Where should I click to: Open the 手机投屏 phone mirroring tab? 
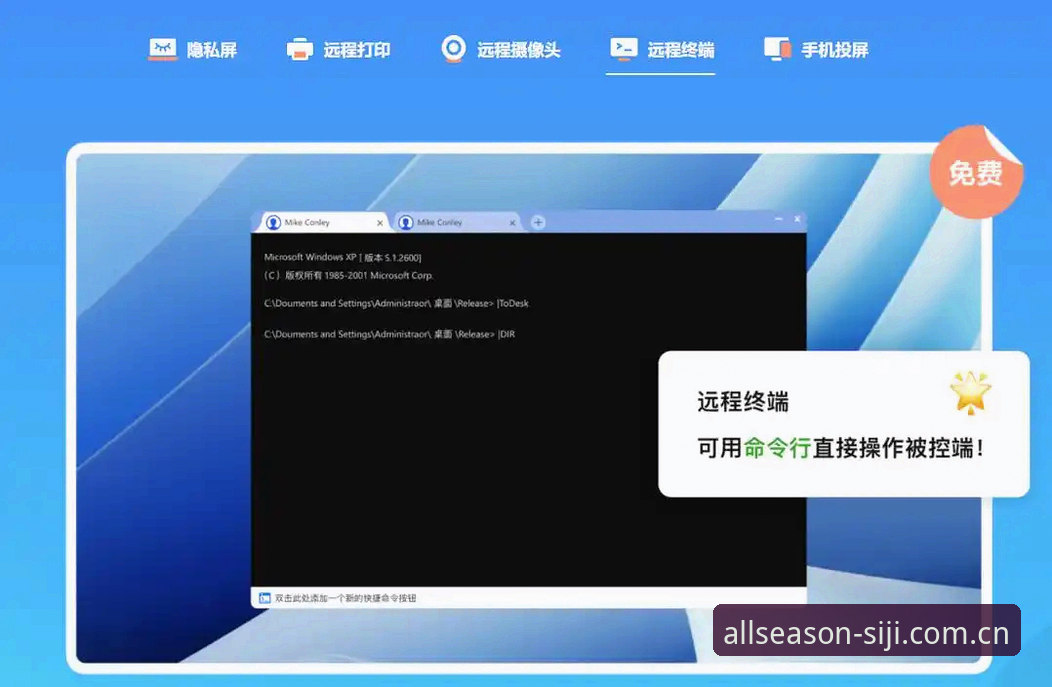point(816,50)
